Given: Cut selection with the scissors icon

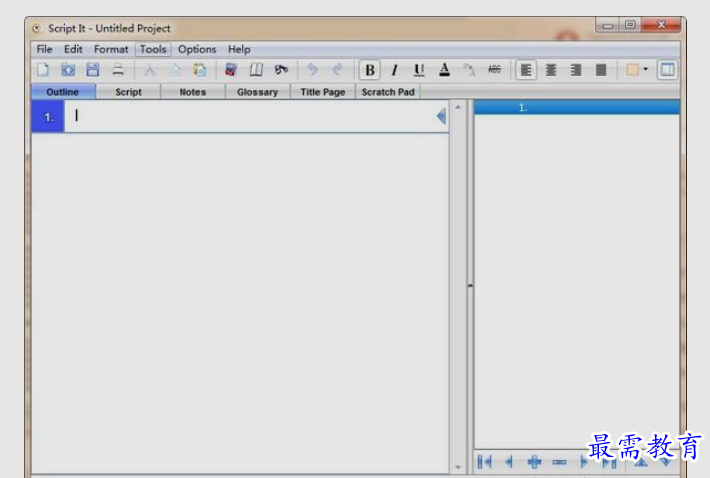Looking at the screenshot, I should coord(150,70).
